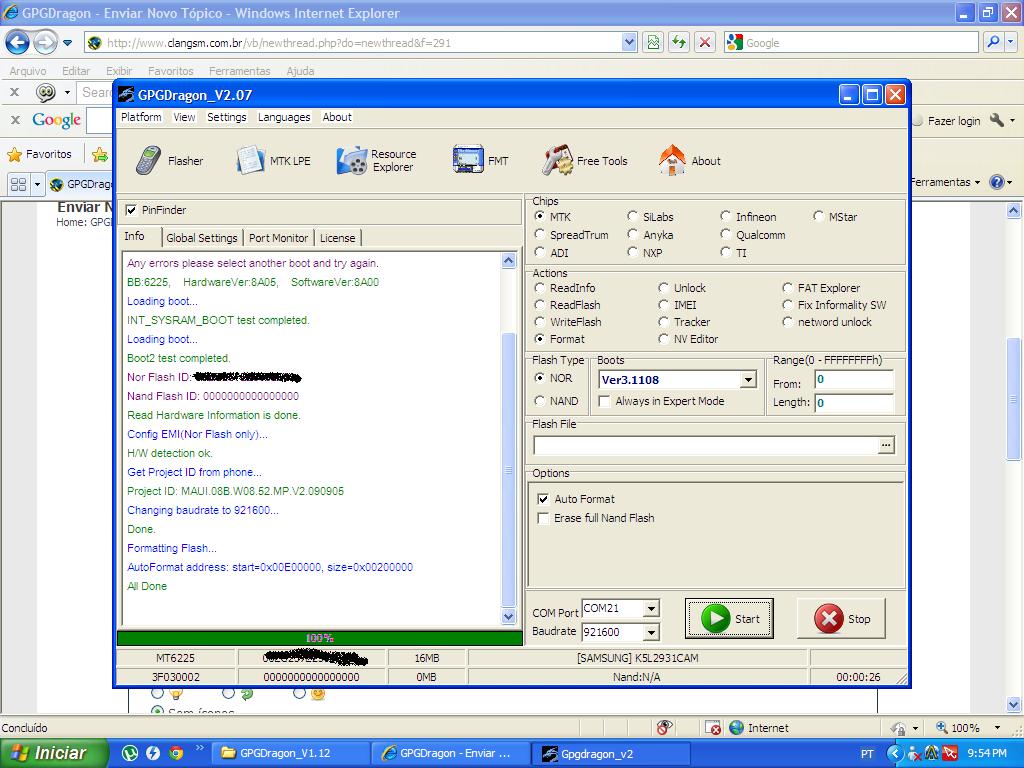Select the SpreadTrum chip option

540,234
